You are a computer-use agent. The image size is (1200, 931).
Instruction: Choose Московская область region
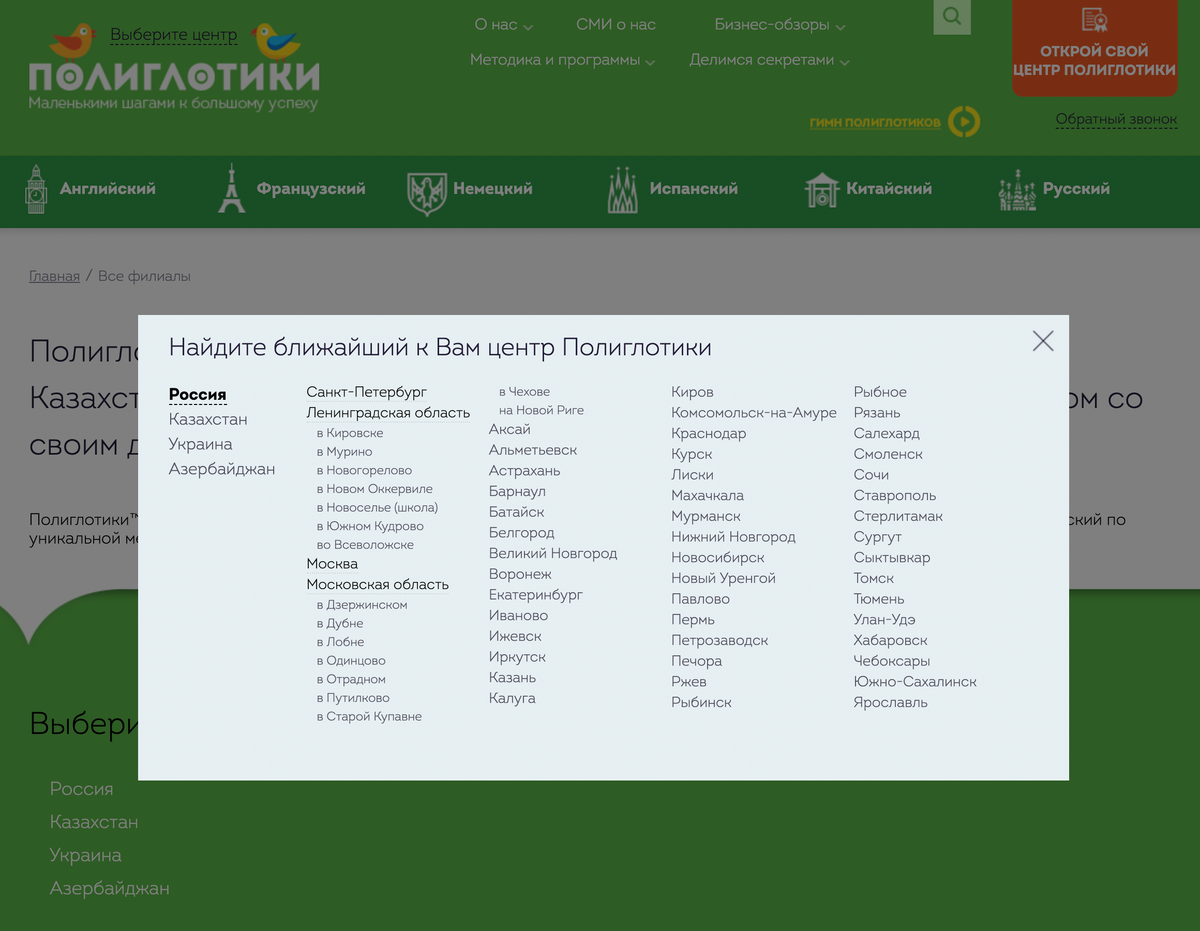[378, 585]
